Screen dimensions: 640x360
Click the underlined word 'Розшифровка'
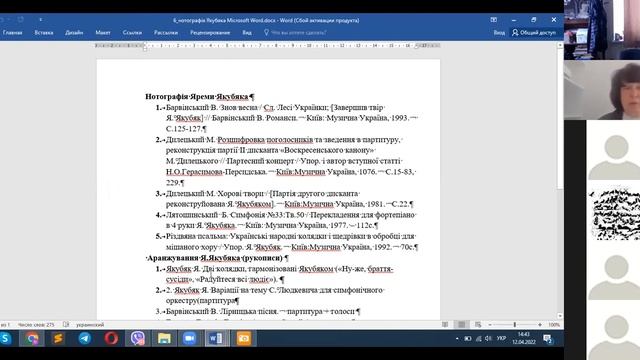pyautogui.click(x=240, y=140)
